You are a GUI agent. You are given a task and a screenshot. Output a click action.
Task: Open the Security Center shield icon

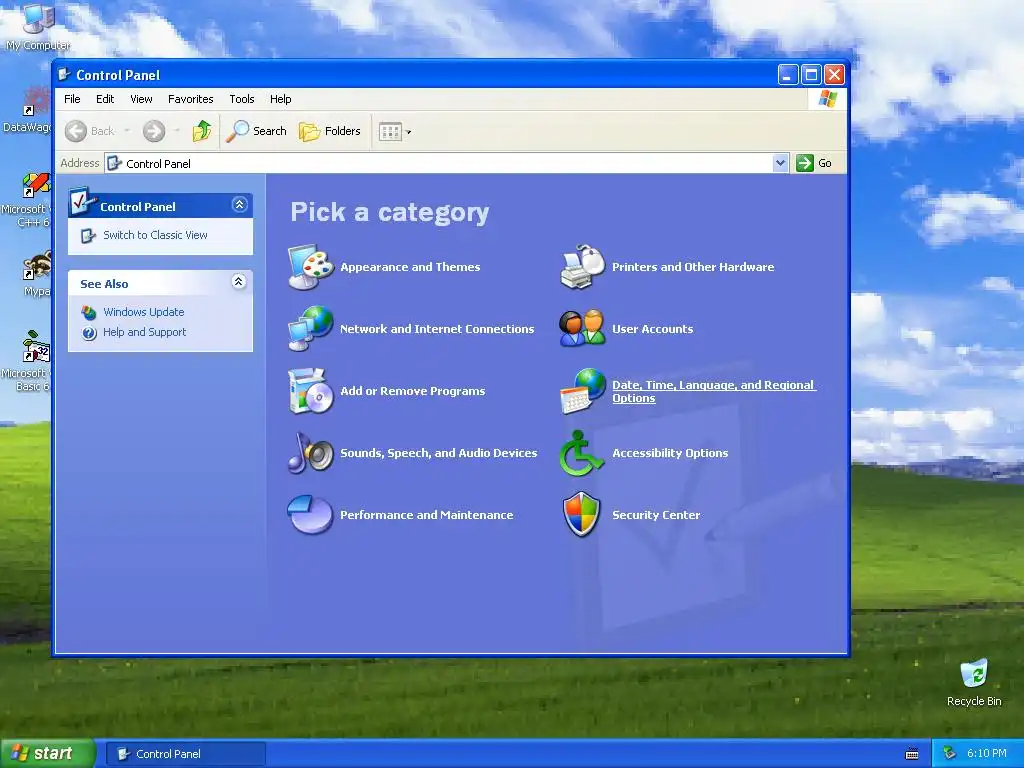(583, 515)
